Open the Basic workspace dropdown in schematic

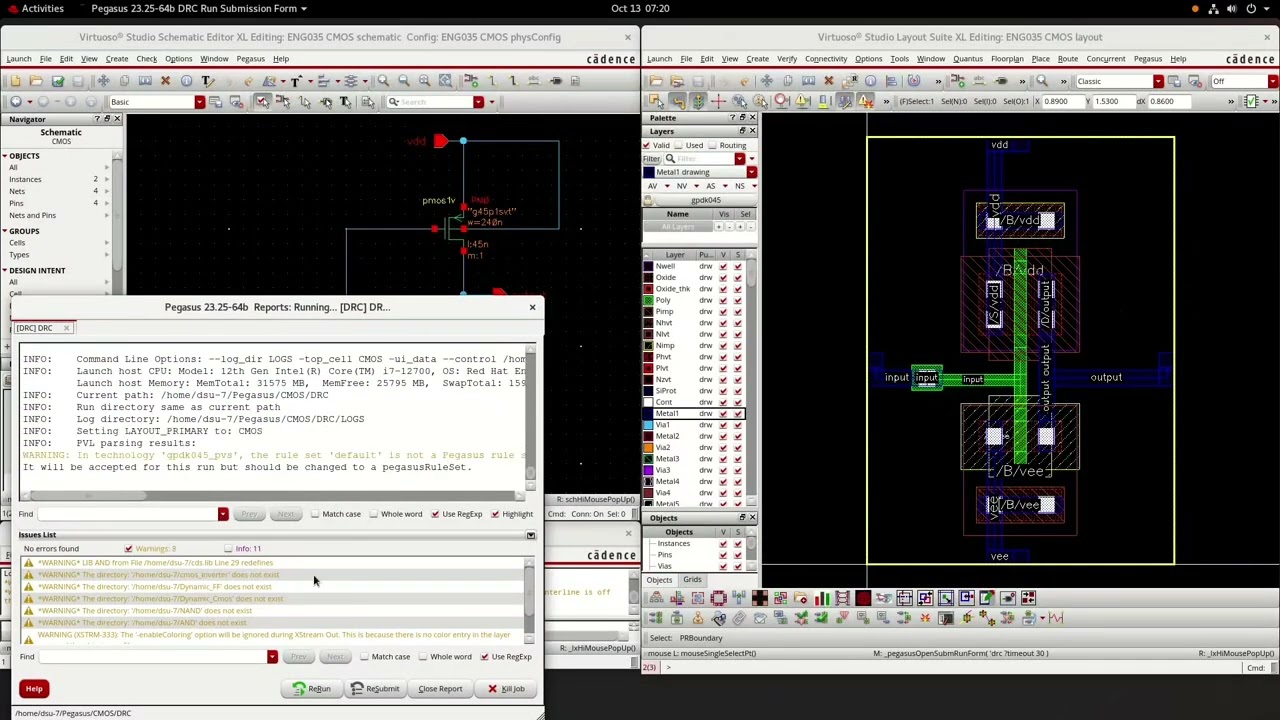coord(200,102)
